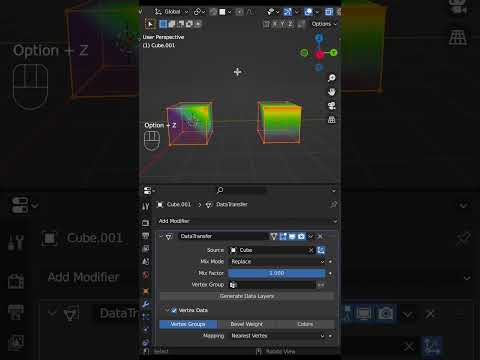Toggle Object Transform next to Source
The image size is (480, 360).
[x=321, y=250]
